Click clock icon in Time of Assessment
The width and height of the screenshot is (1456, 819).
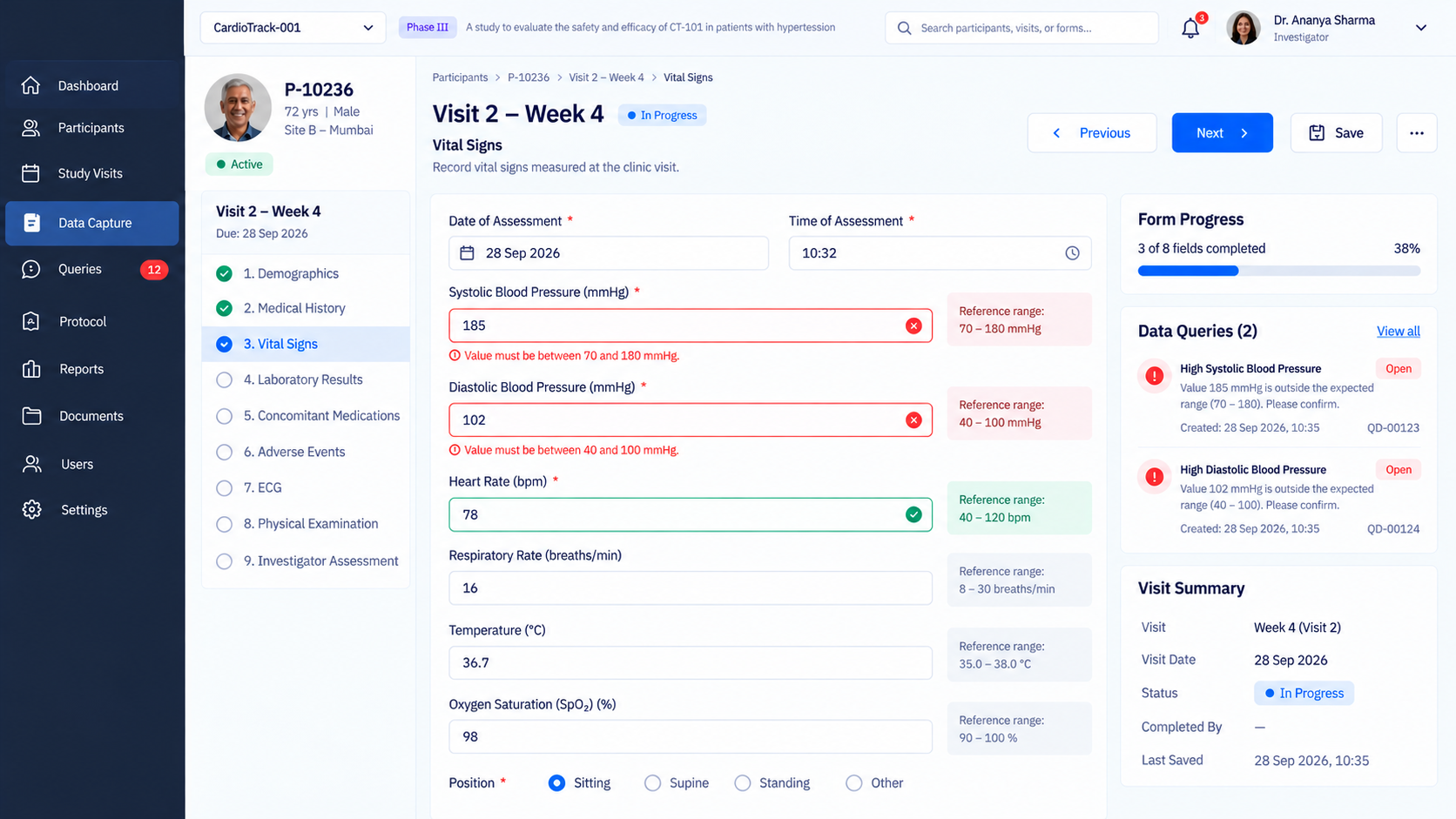[1072, 253]
